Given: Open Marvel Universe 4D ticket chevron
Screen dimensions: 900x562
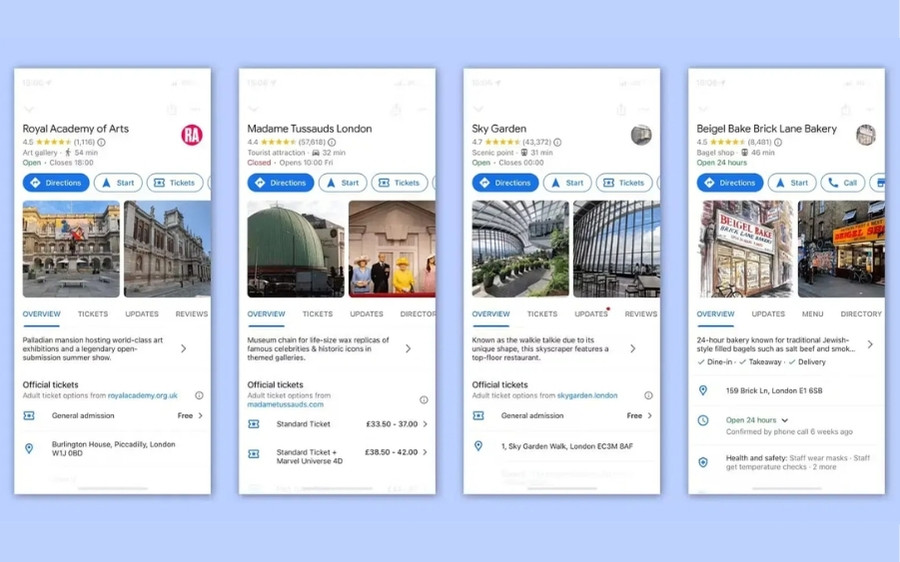Looking at the screenshot, I should 425,452.
